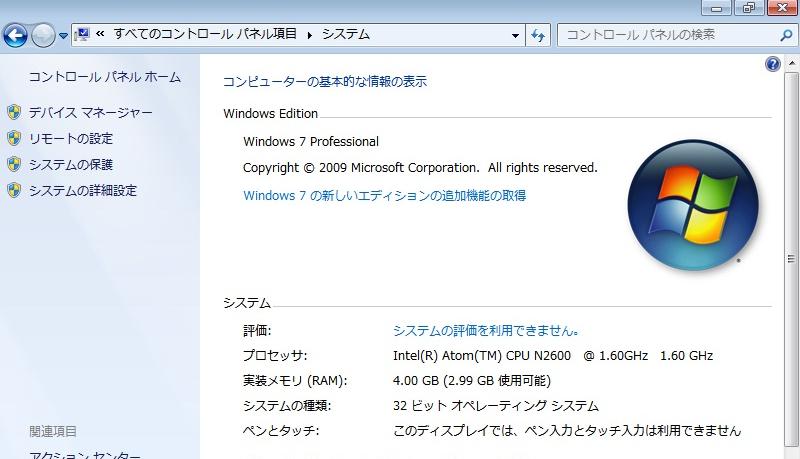Select すべてのコントロール パネル項目 breadcrumb
The image size is (800, 459).
[x=205, y=34]
